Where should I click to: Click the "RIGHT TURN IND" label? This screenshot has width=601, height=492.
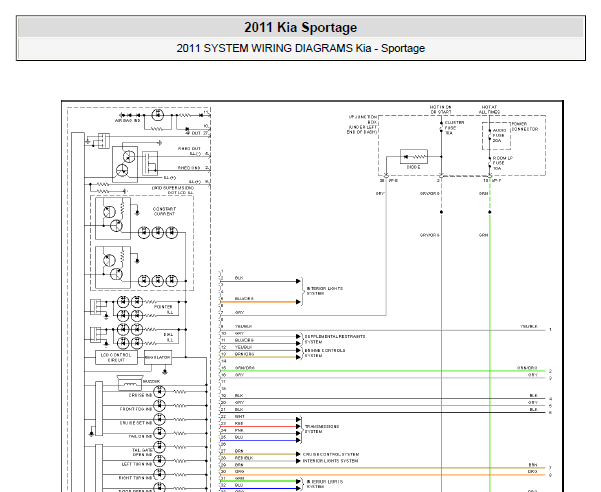(x=135, y=478)
